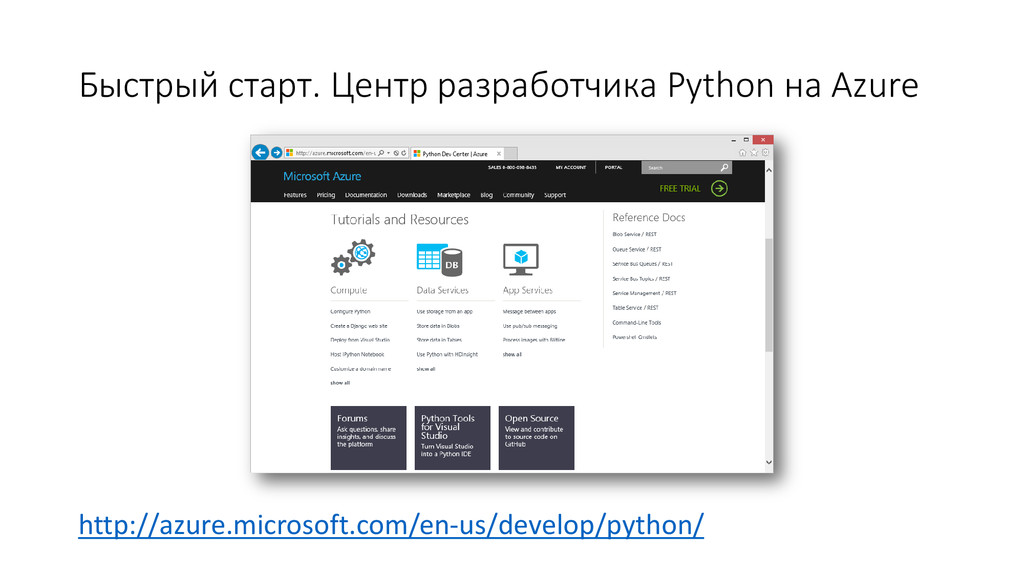
Task: Open Deploy from Visual Studio link
Action: [x=360, y=340]
